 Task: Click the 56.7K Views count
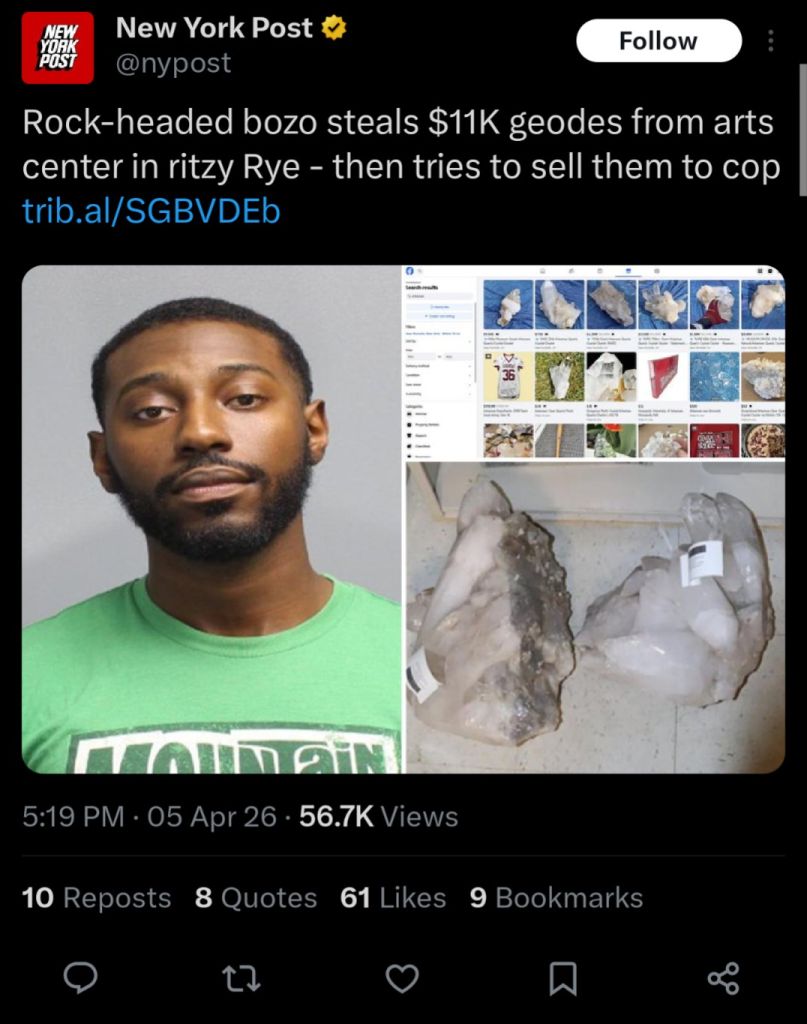(379, 816)
